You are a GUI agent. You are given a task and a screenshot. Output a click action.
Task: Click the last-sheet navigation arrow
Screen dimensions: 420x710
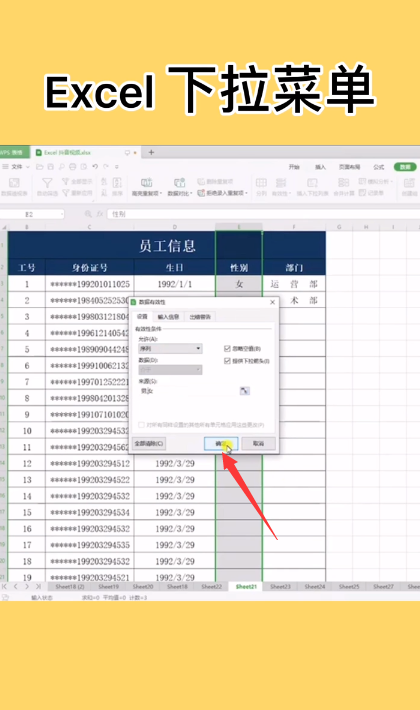38,586
